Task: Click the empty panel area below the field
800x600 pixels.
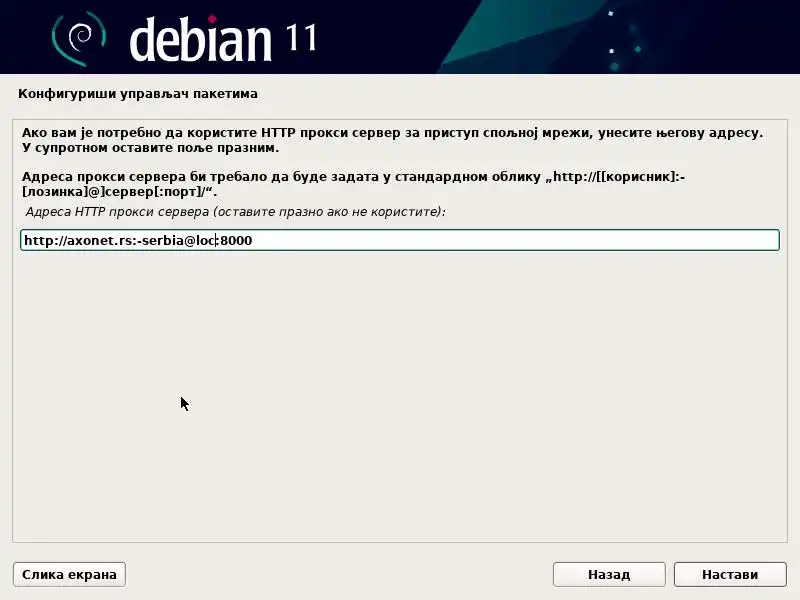Action: point(400,398)
